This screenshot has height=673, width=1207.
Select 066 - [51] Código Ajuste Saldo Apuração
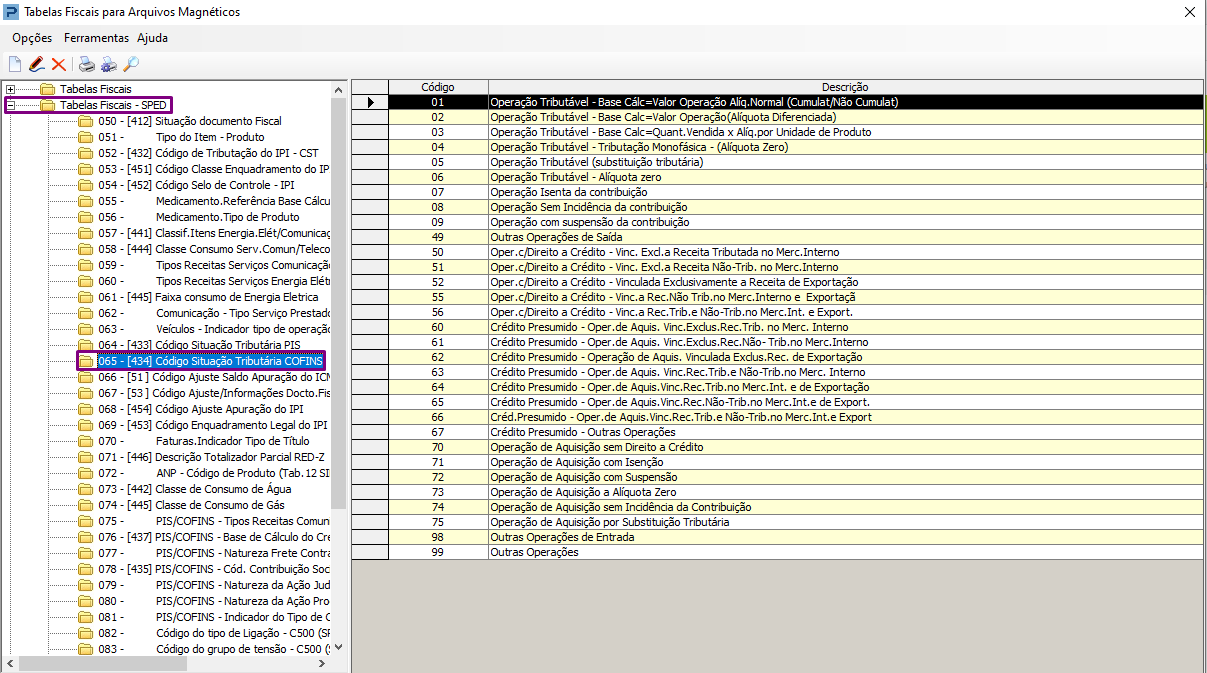coord(214,377)
